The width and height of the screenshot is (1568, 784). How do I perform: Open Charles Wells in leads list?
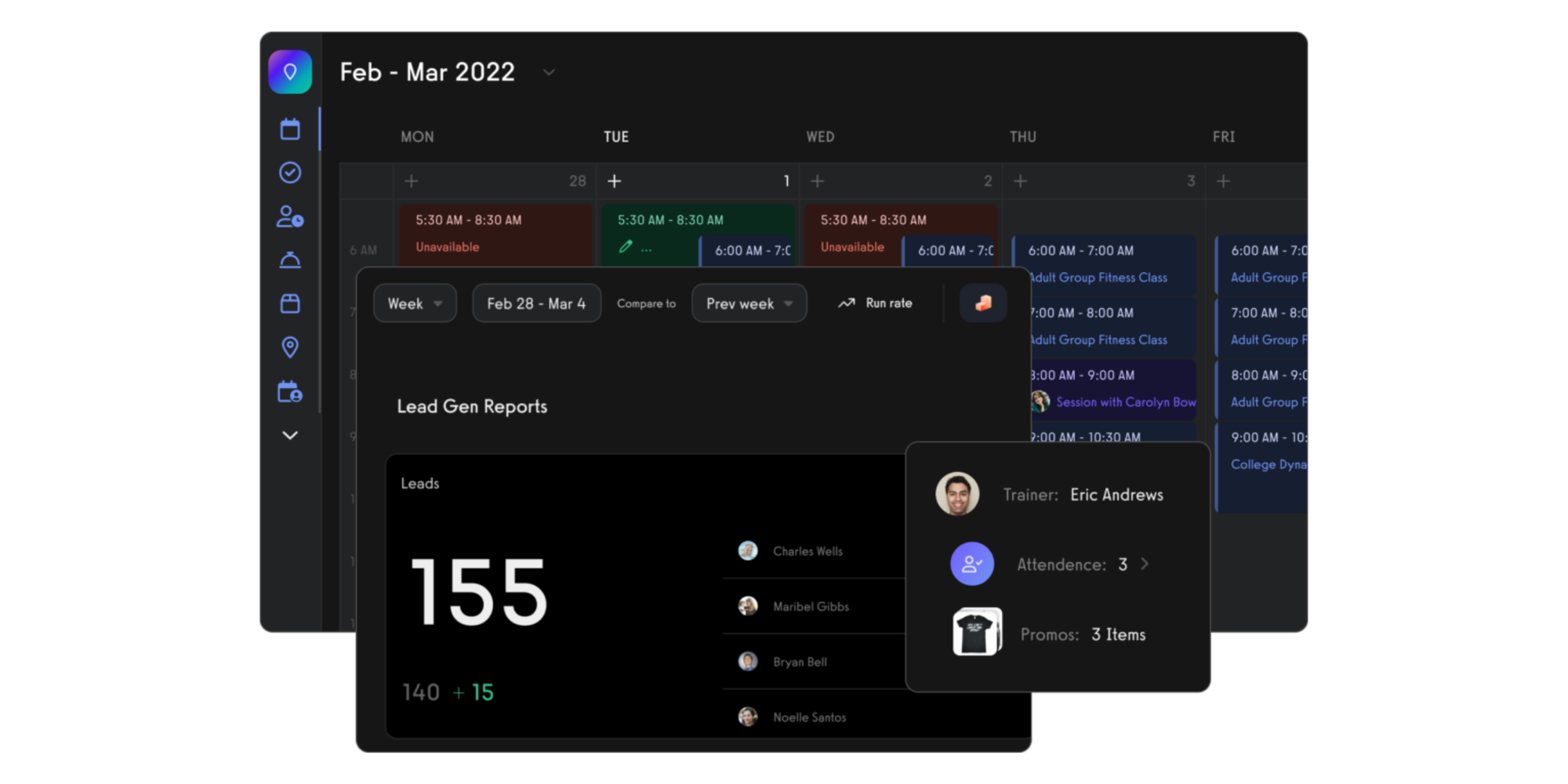(x=808, y=551)
